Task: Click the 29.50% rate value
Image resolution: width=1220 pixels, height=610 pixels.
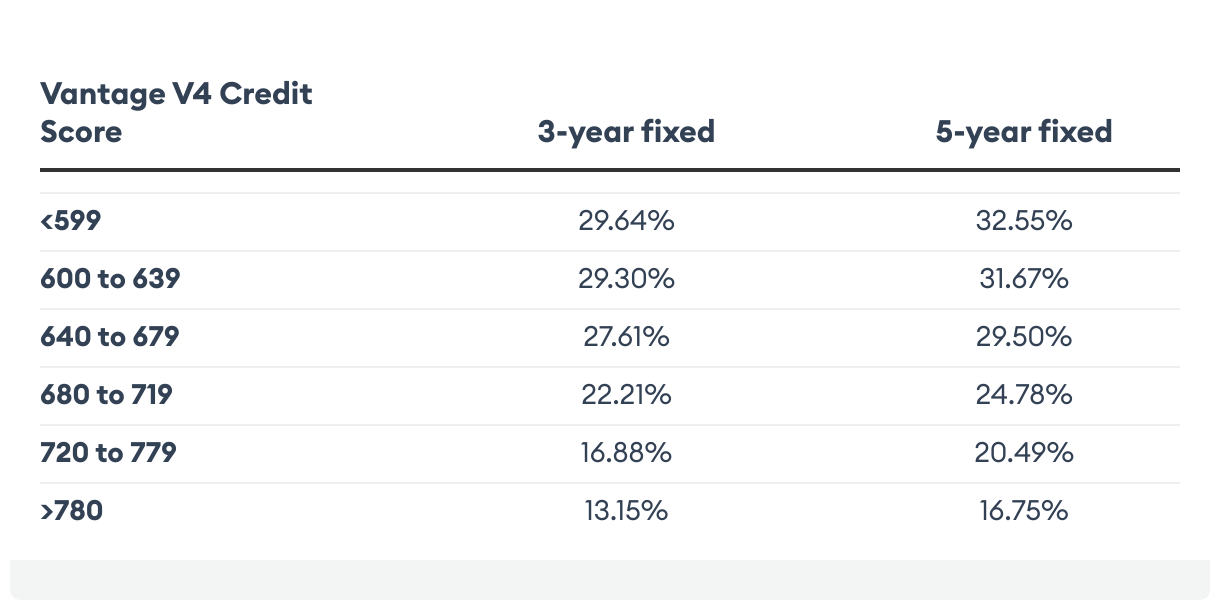Action: (x=1024, y=336)
